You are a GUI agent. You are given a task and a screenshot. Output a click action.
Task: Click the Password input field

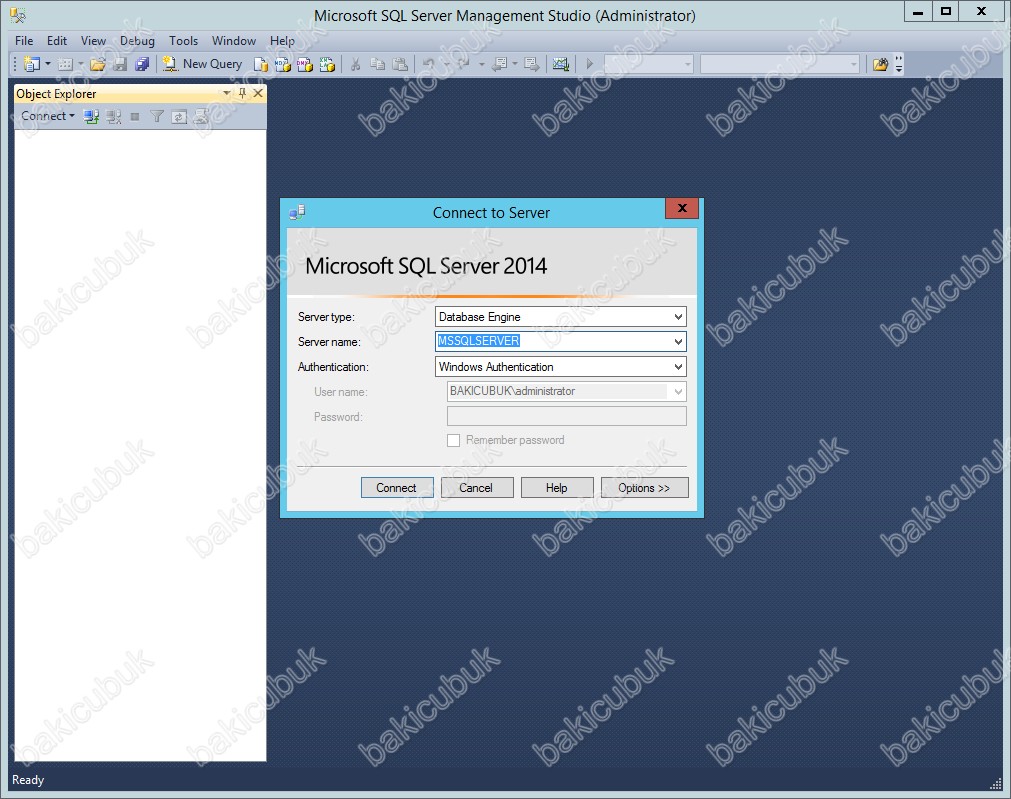coord(567,416)
